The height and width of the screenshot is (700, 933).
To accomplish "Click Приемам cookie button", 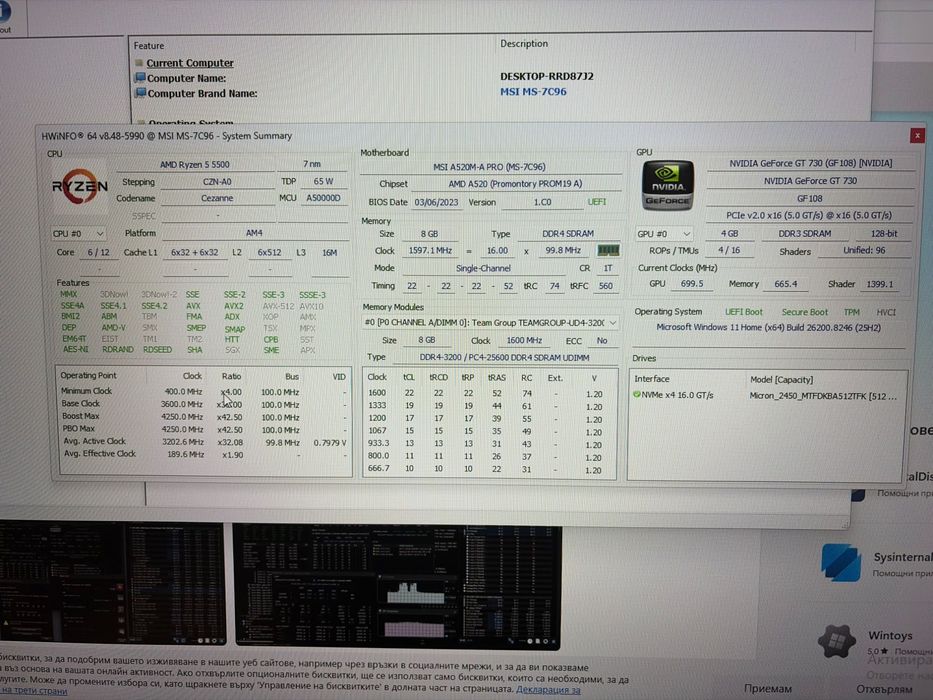I will pos(768,688).
